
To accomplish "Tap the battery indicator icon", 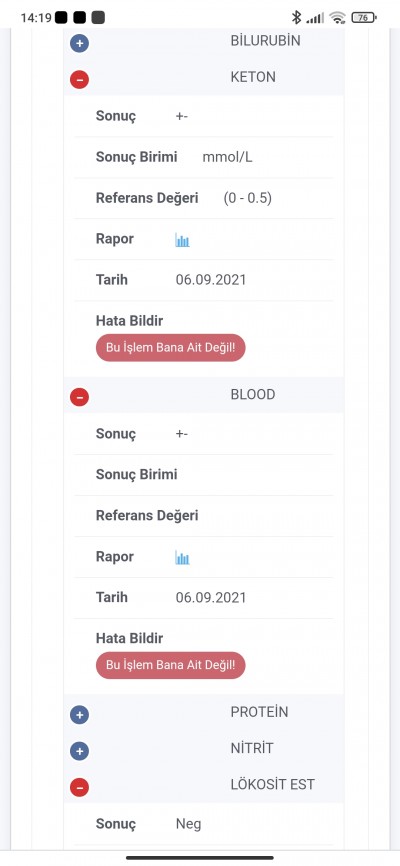I will coord(364,18).
